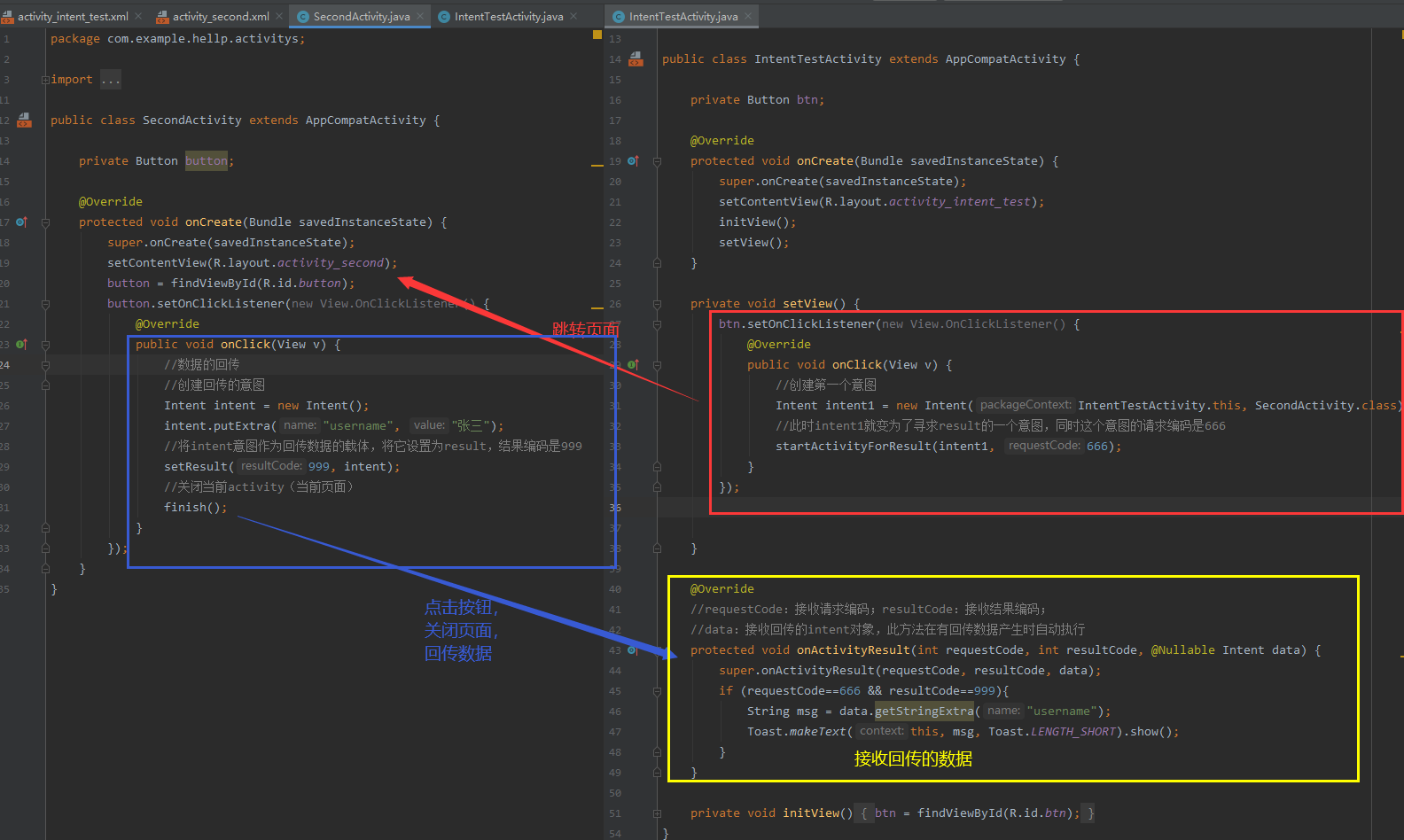Collapse right pane onClick fold at line 29

657,365
